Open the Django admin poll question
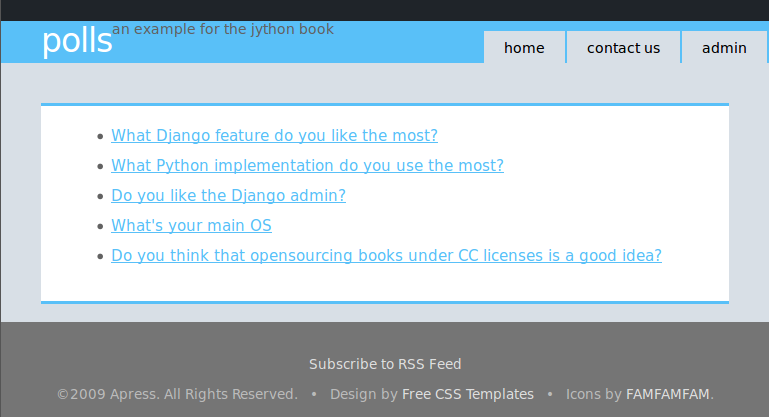This screenshot has height=417, width=769. (228, 196)
